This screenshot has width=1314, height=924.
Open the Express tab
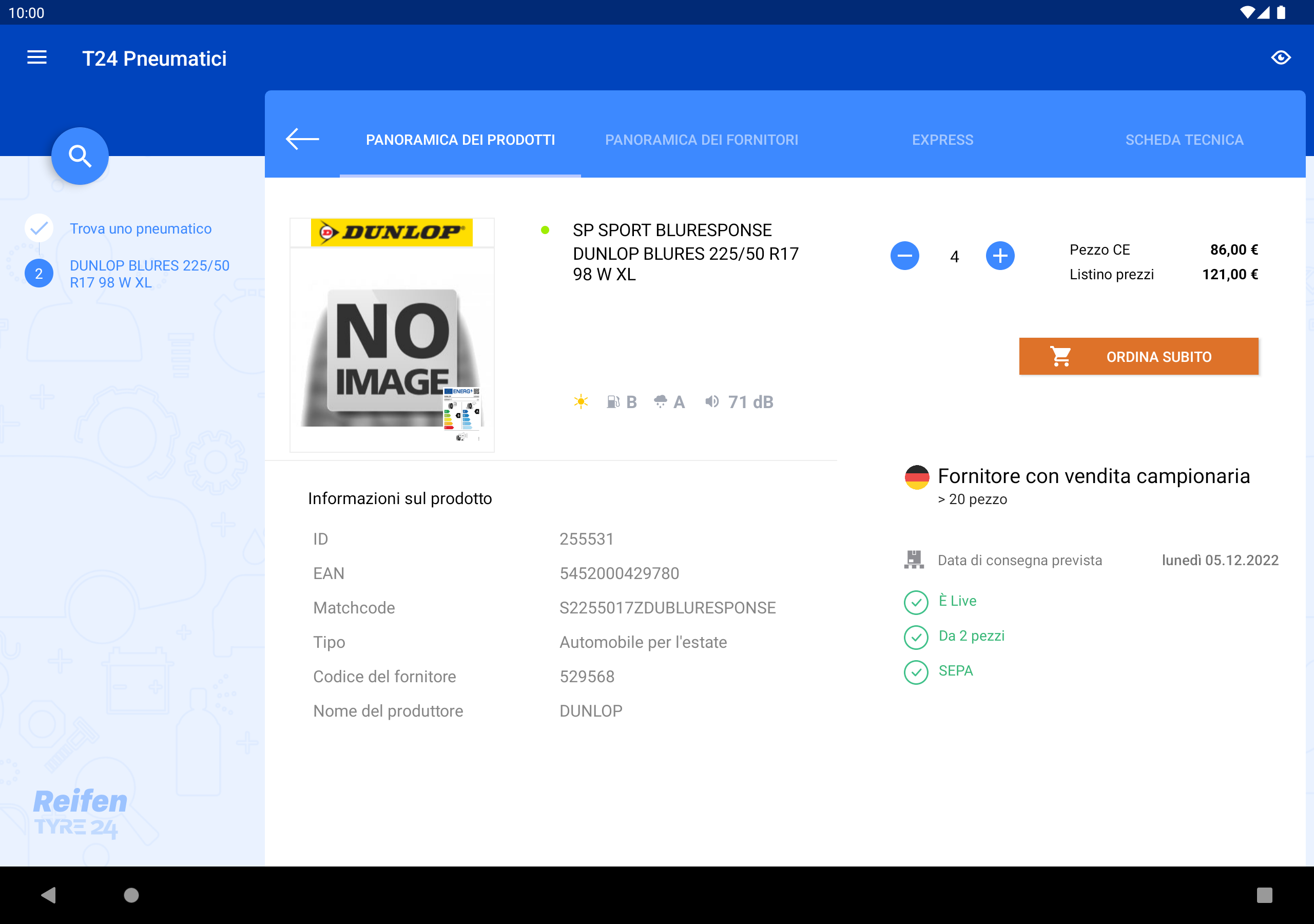(x=942, y=140)
